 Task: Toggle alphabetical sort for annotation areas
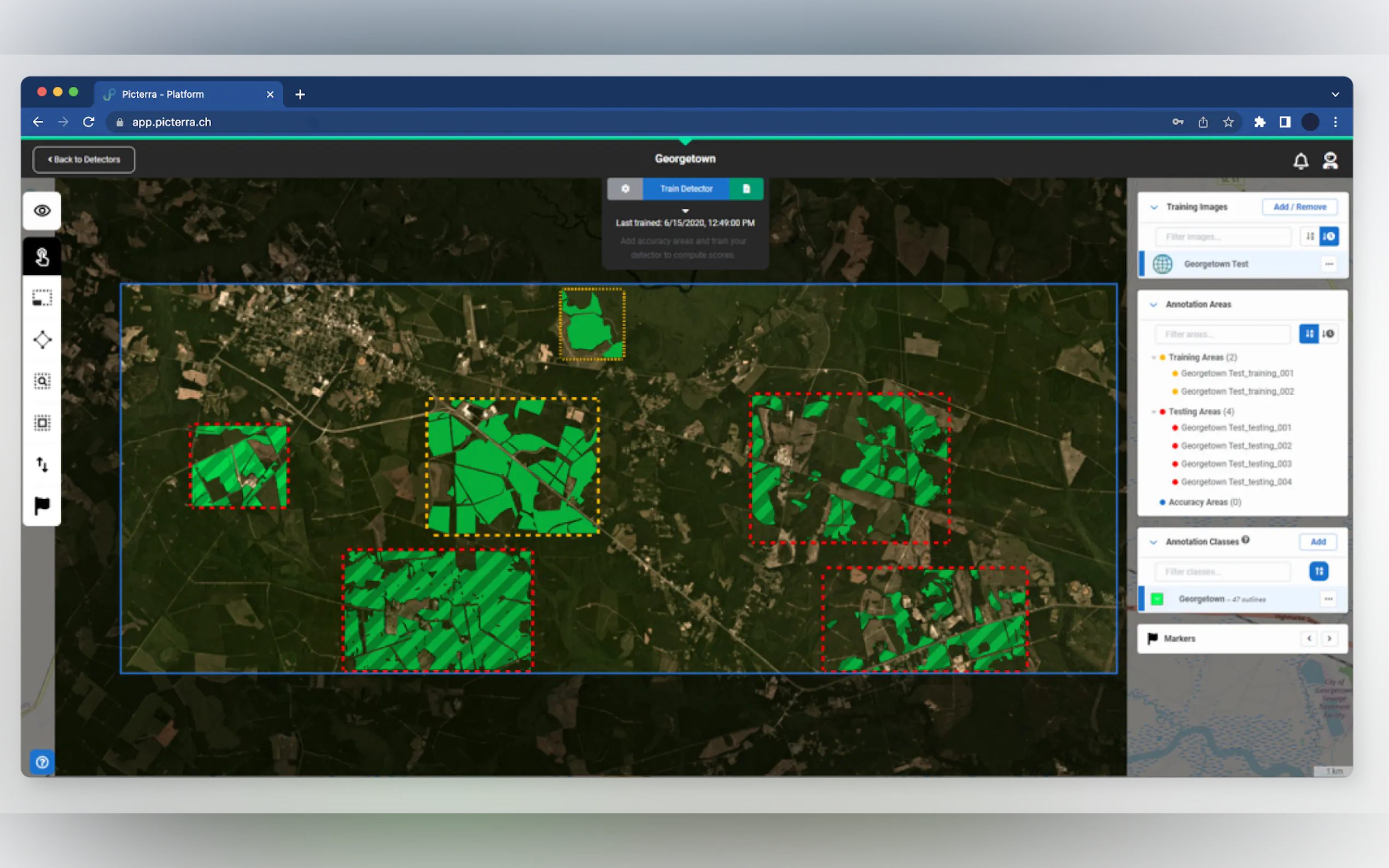tap(1309, 334)
